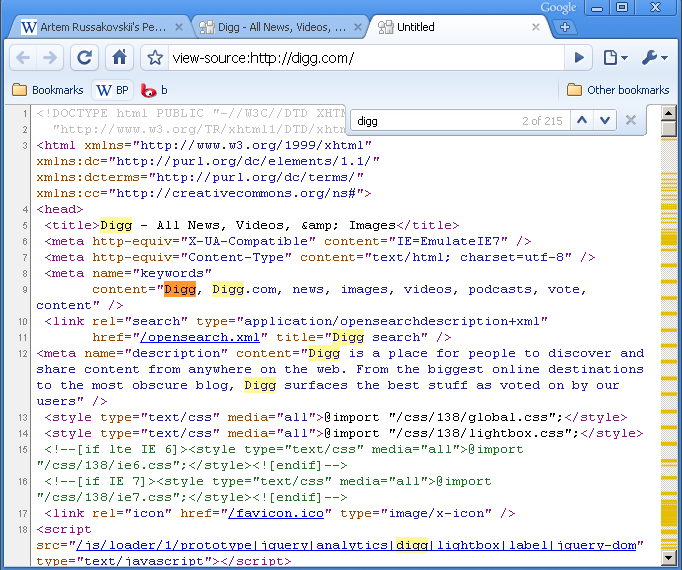
Task: Click line number 12
Action: click(x=23, y=354)
